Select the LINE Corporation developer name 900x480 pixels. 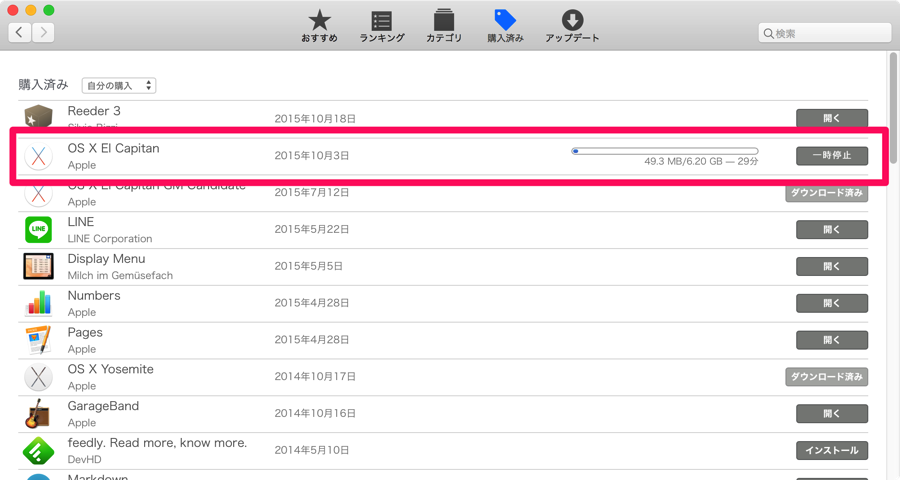click(110, 239)
